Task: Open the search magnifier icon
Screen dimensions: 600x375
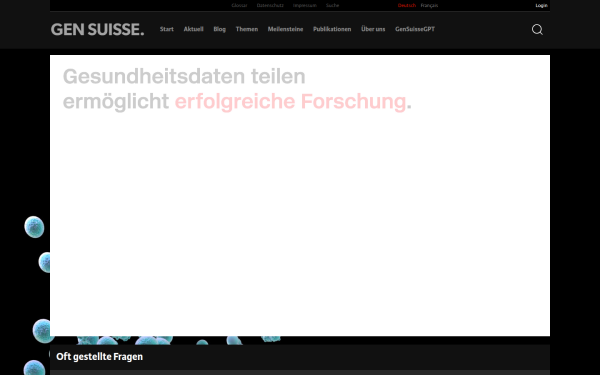Action: [x=537, y=29]
